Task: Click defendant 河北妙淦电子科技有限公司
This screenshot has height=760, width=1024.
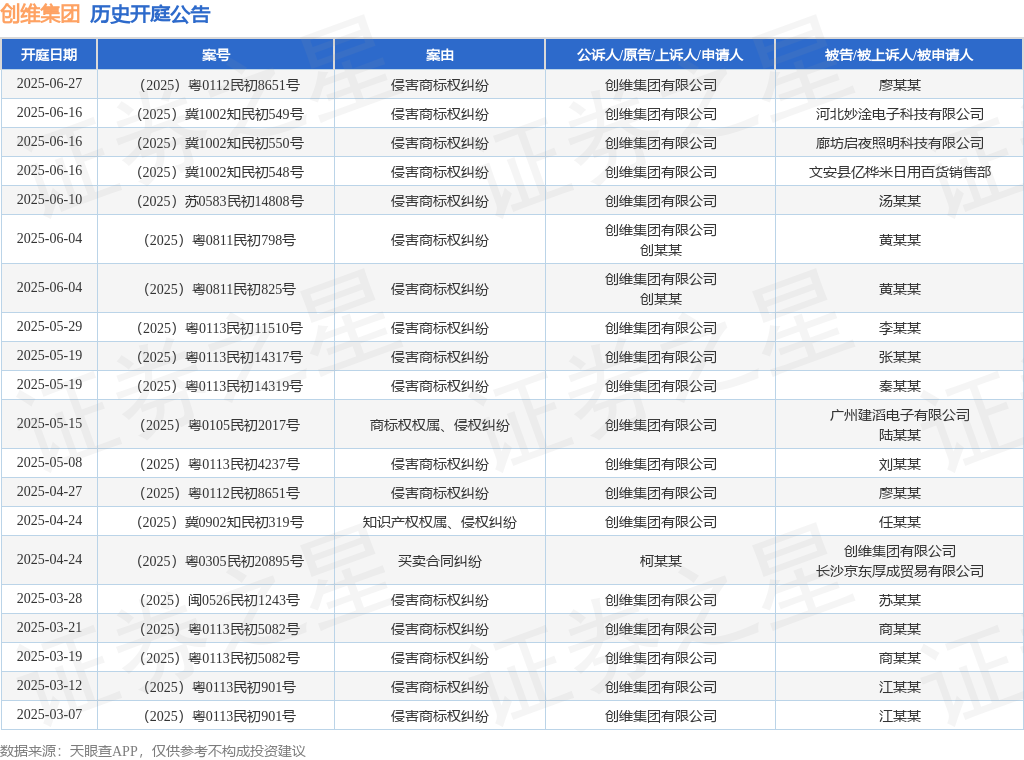Action: point(899,114)
